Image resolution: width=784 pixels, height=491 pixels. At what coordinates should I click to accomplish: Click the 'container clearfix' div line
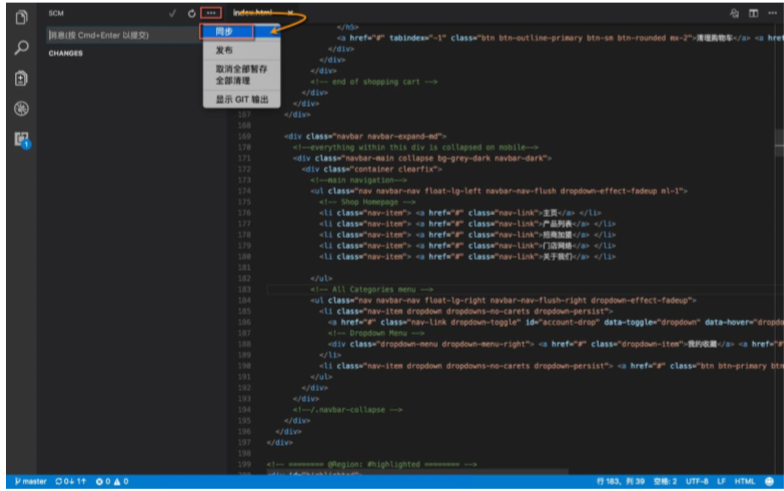point(372,169)
